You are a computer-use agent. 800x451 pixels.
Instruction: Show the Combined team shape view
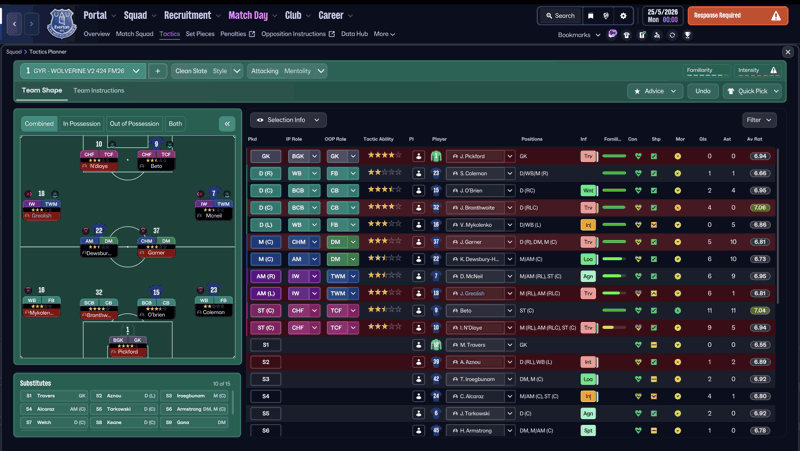pos(39,123)
